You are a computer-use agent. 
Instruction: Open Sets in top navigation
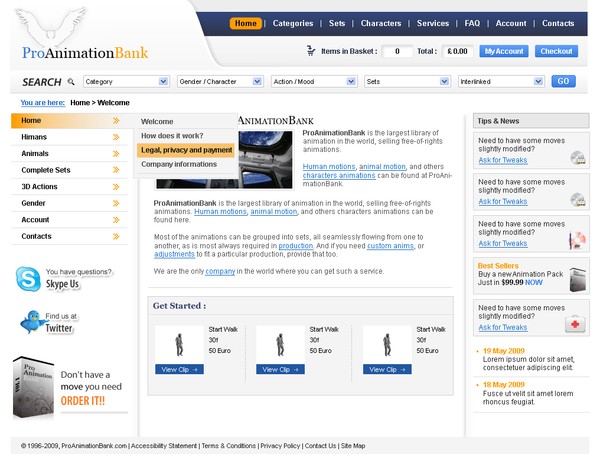[337, 23]
